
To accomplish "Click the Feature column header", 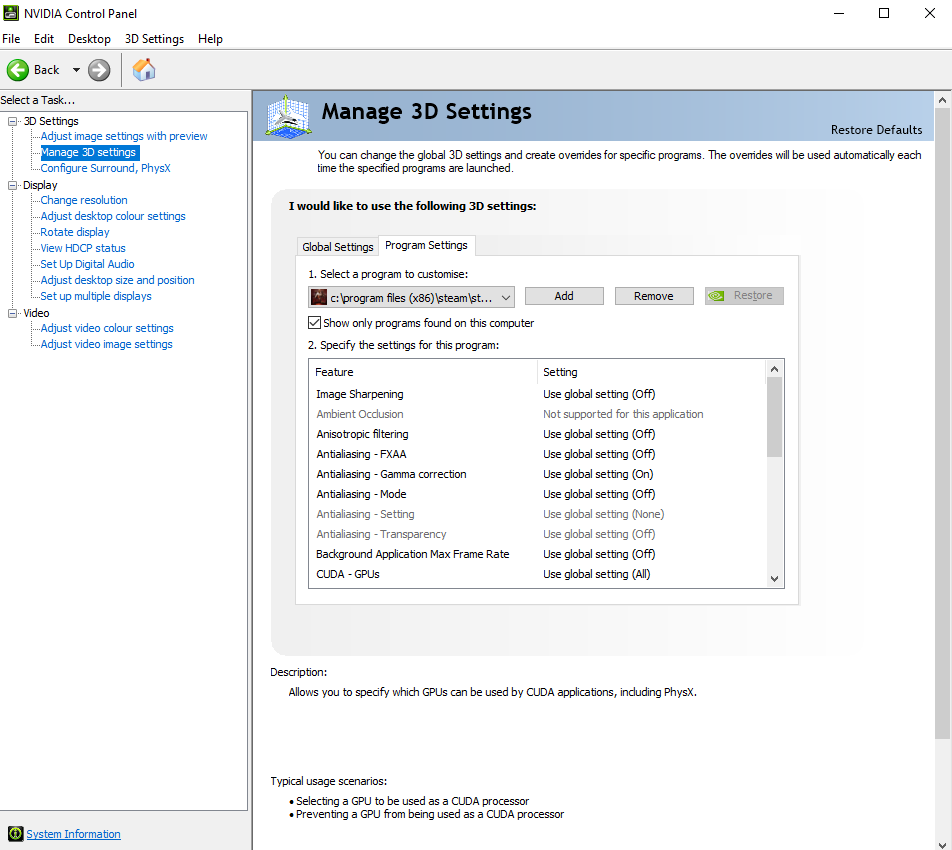I will point(424,372).
